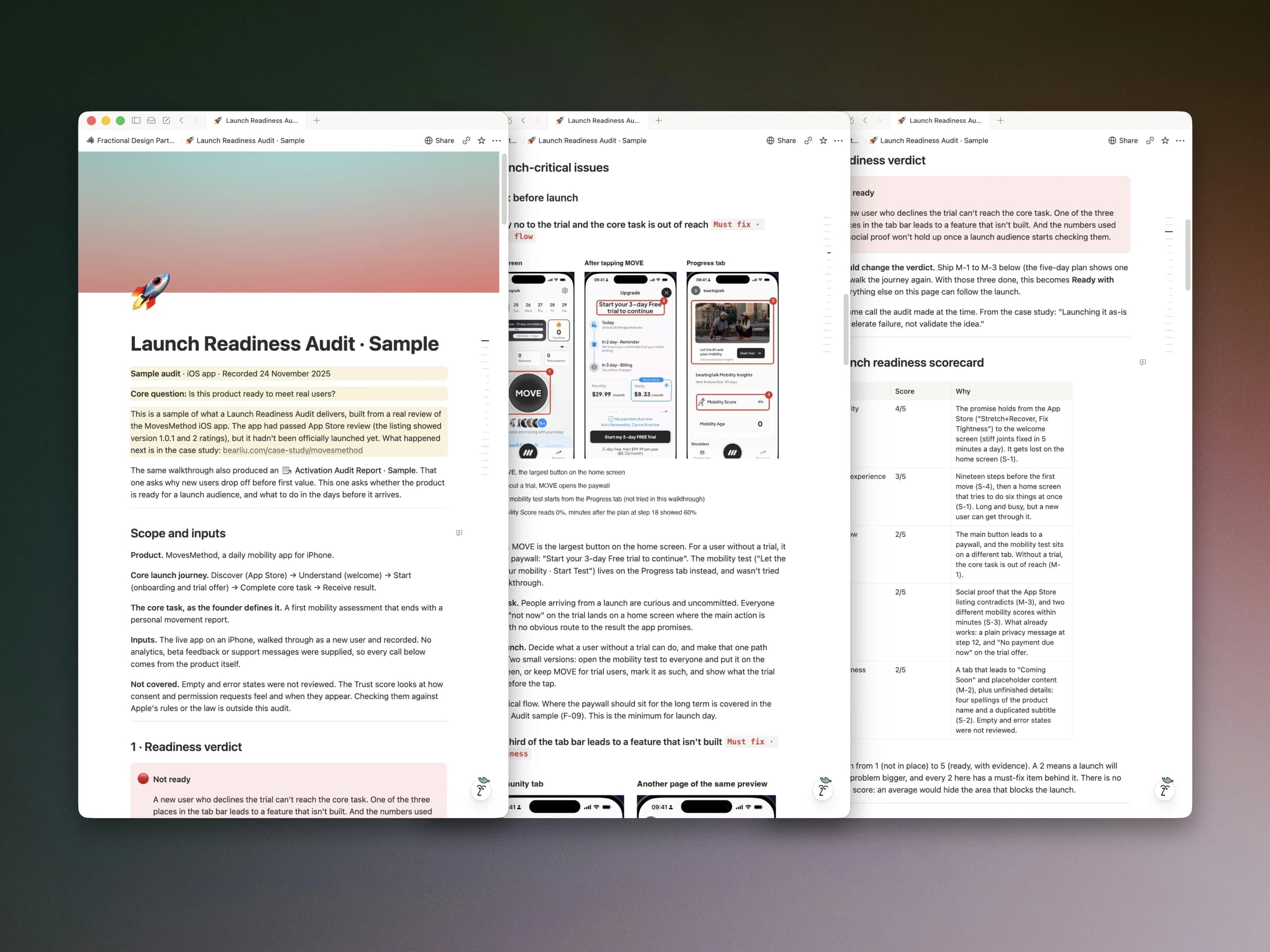Go back in the left window
This screenshot has width=1270, height=952.
tap(182, 121)
